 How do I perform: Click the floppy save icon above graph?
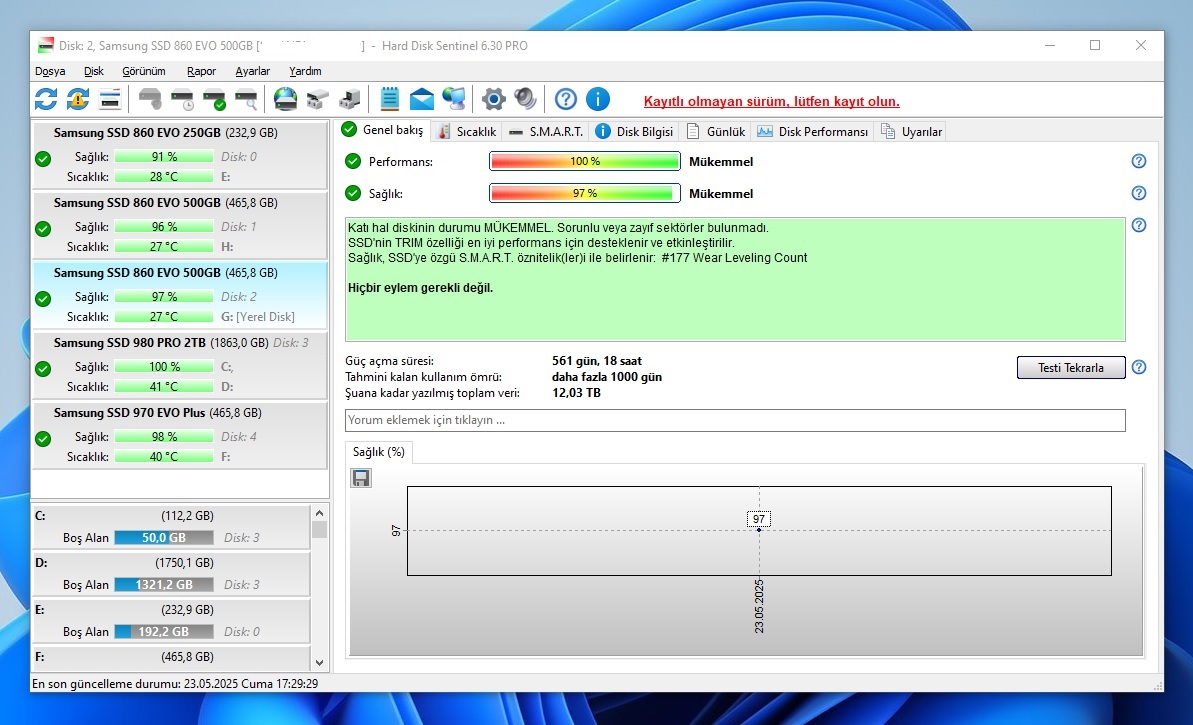click(361, 478)
